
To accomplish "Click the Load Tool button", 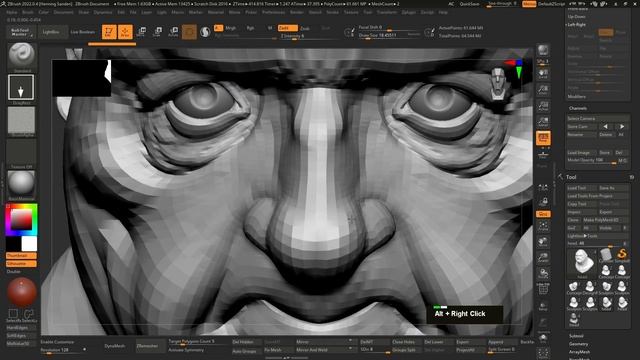I will pos(581,188).
